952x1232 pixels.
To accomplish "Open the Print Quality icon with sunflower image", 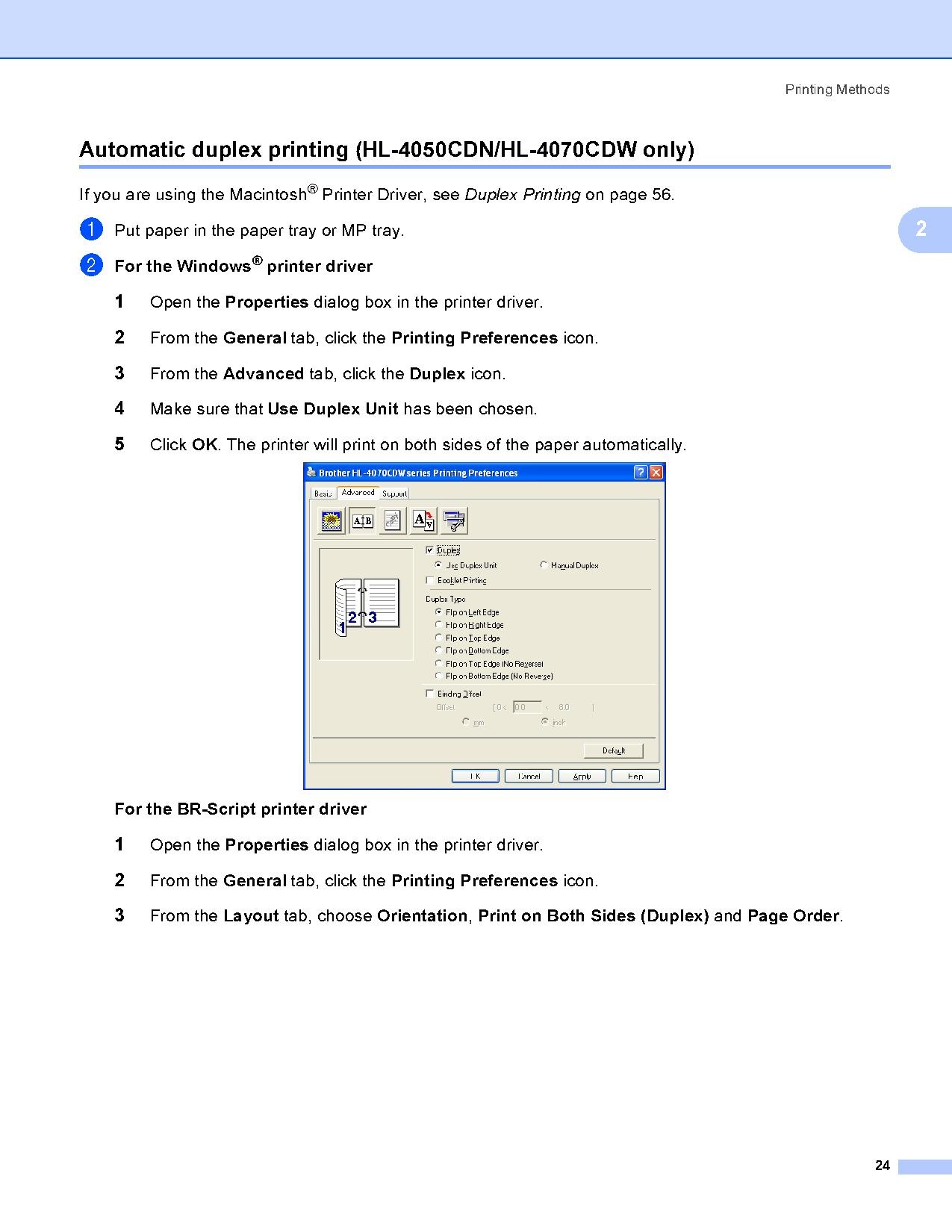I will [331, 520].
